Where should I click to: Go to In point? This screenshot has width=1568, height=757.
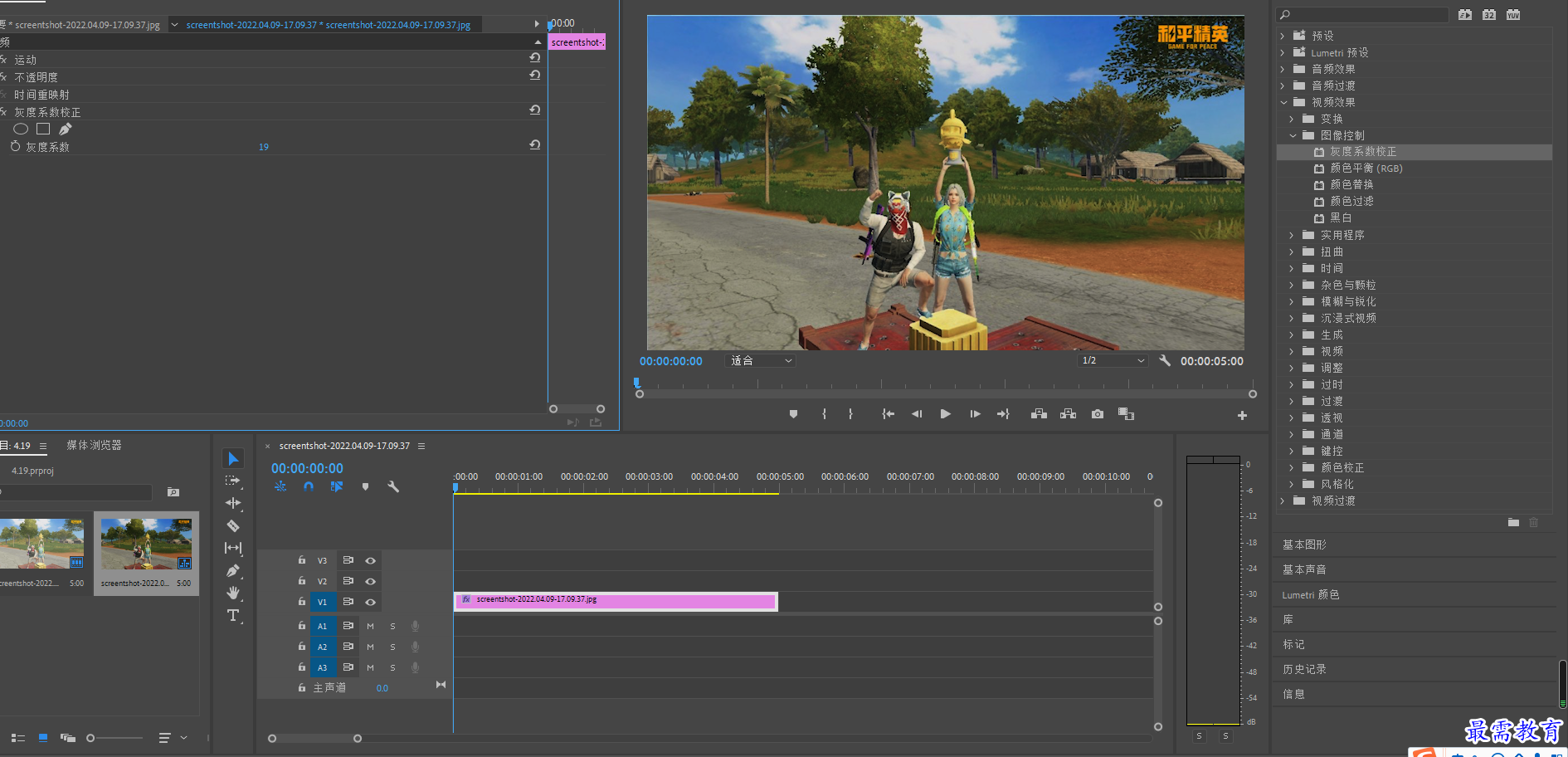tap(888, 413)
